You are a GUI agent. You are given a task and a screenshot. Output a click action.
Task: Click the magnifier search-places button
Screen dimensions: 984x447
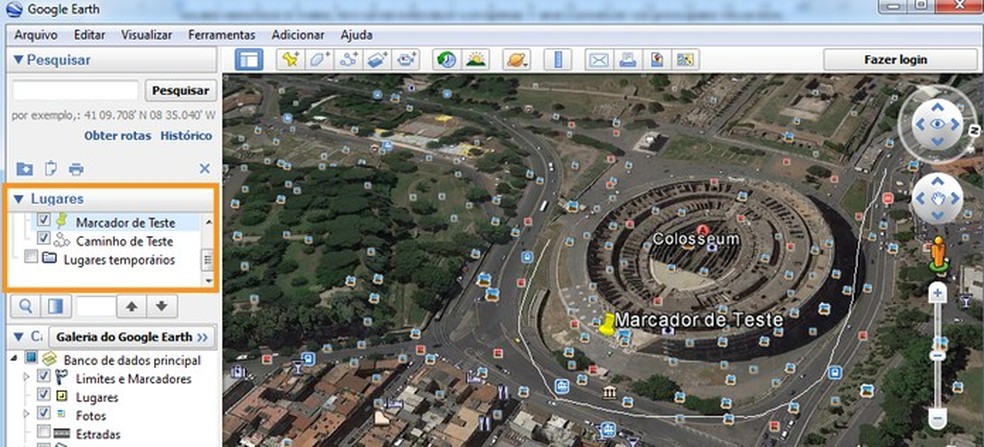(26, 306)
